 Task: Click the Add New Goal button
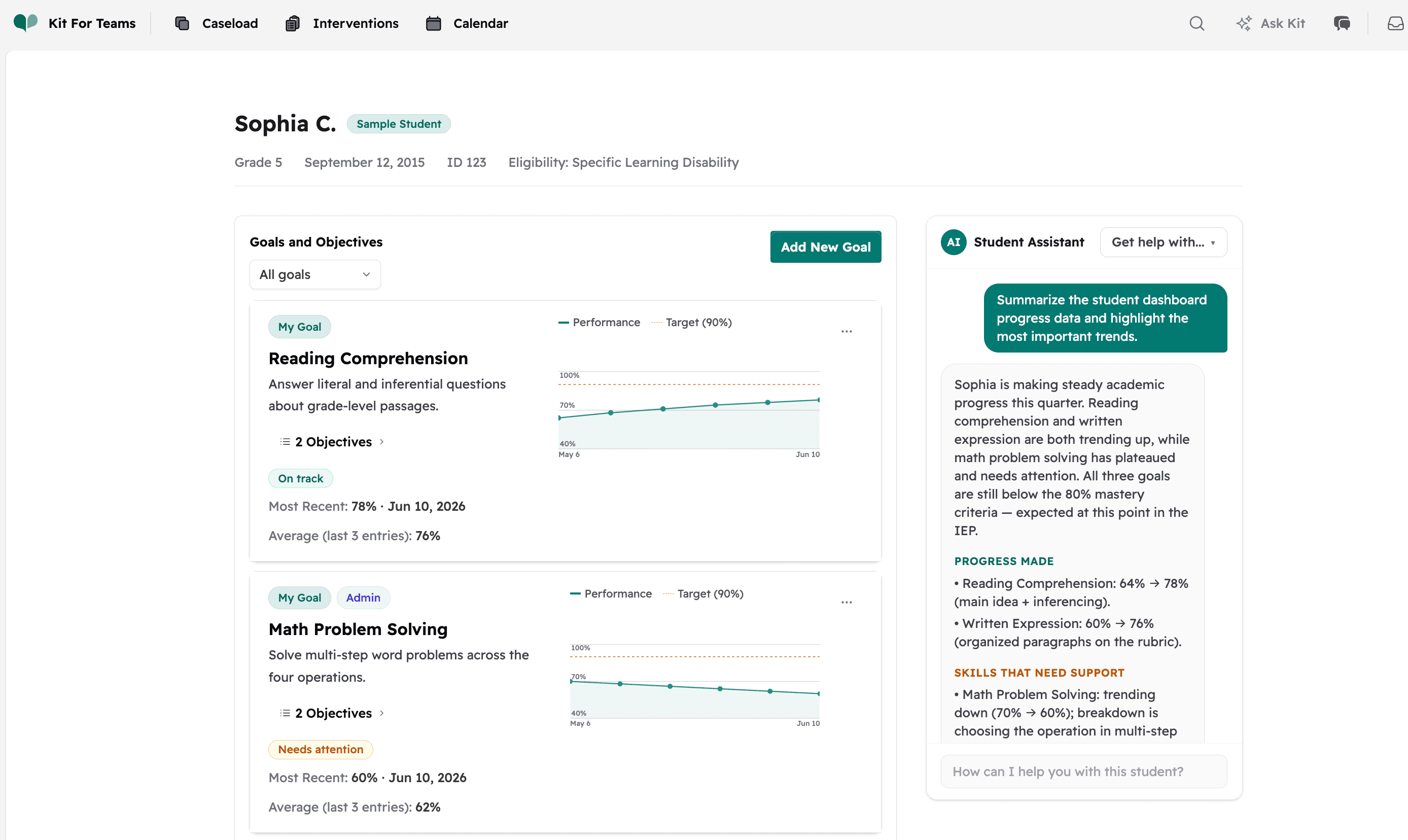click(x=826, y=247)
